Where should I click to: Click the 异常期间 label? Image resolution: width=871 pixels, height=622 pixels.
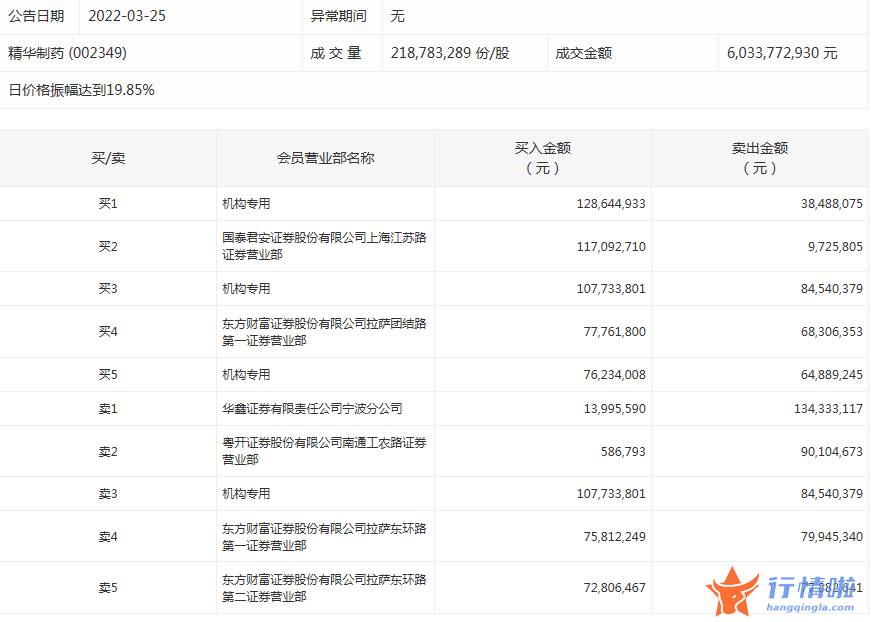click(x=338, y=16)
